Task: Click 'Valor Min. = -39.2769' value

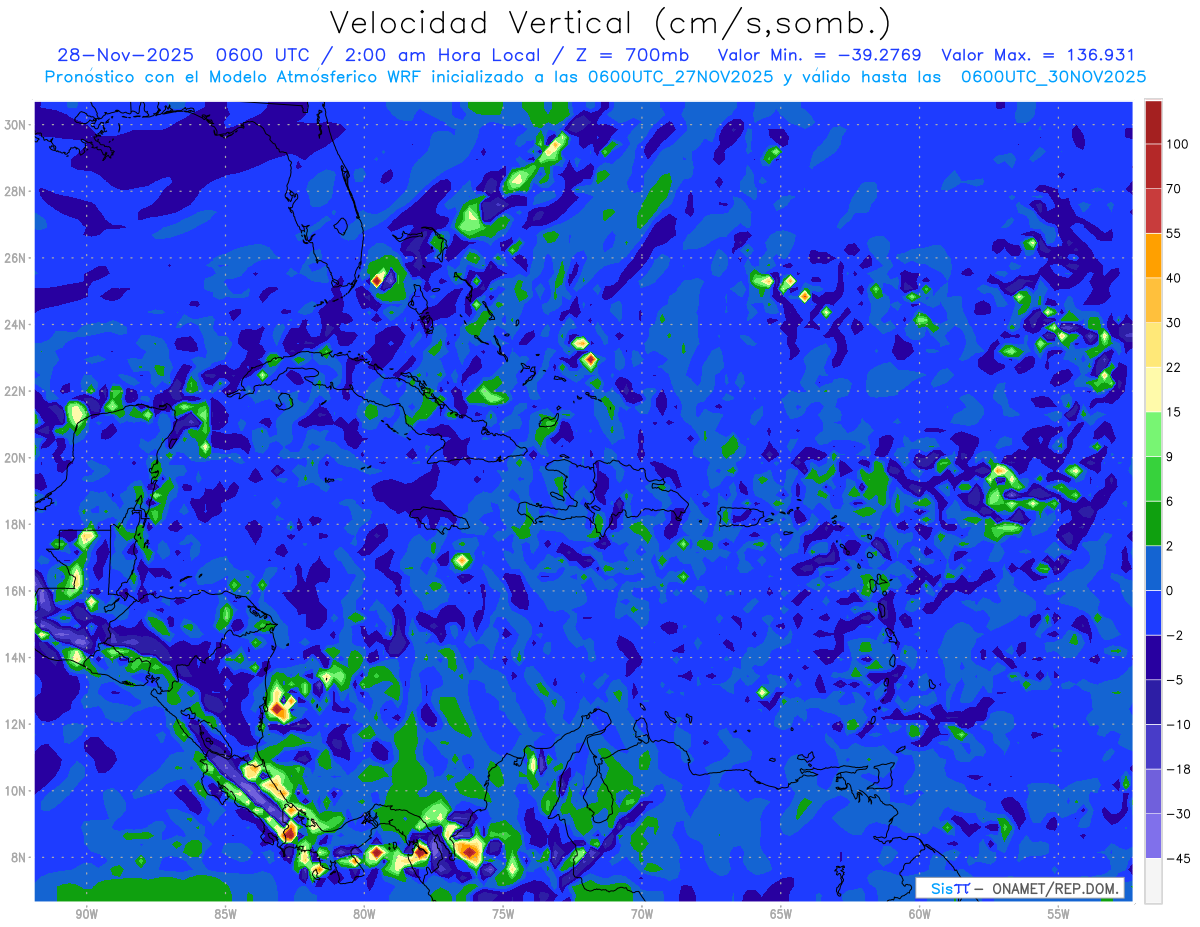Action: pos(820,55)
